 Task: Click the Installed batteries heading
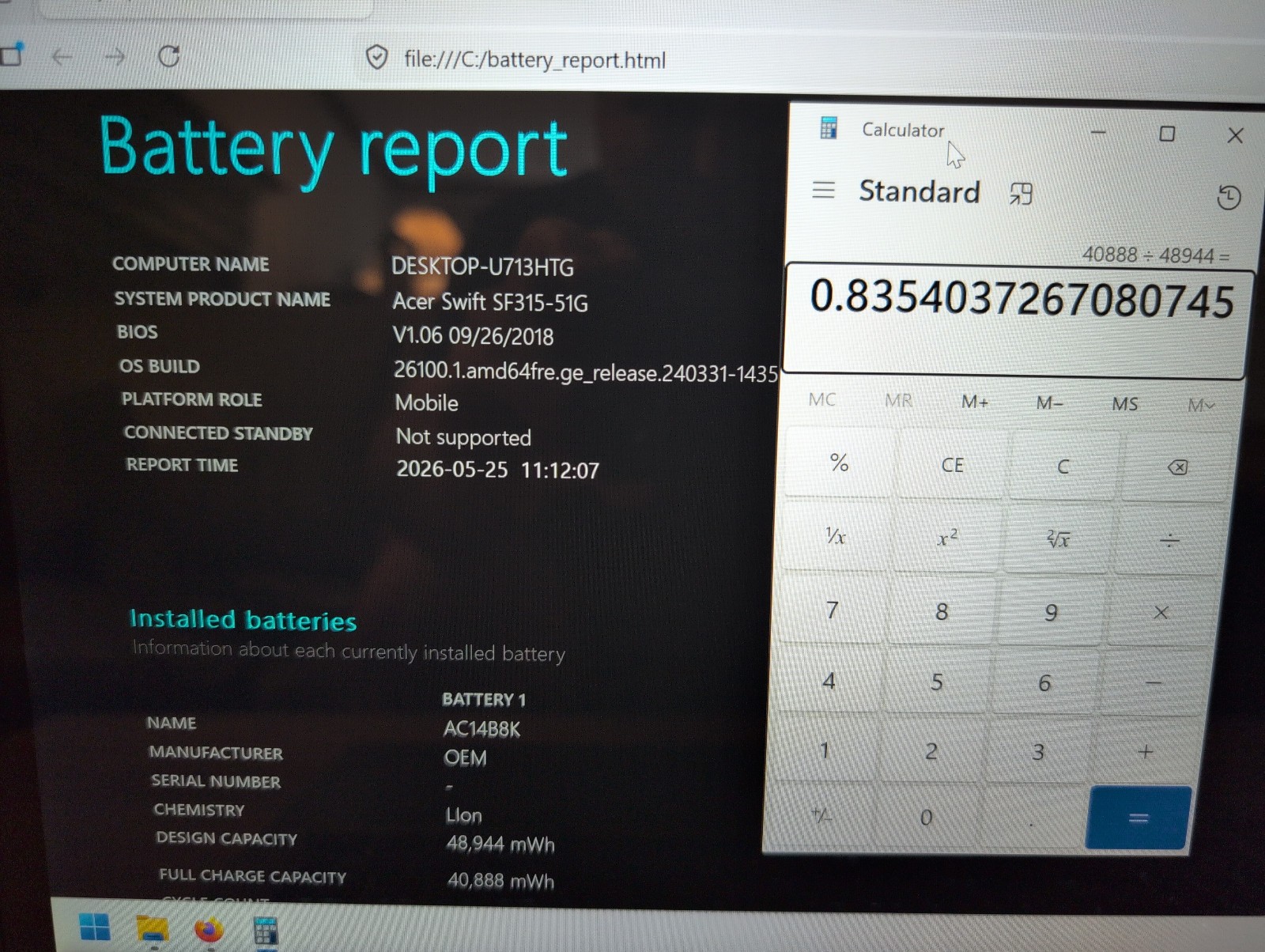(243, 619)
